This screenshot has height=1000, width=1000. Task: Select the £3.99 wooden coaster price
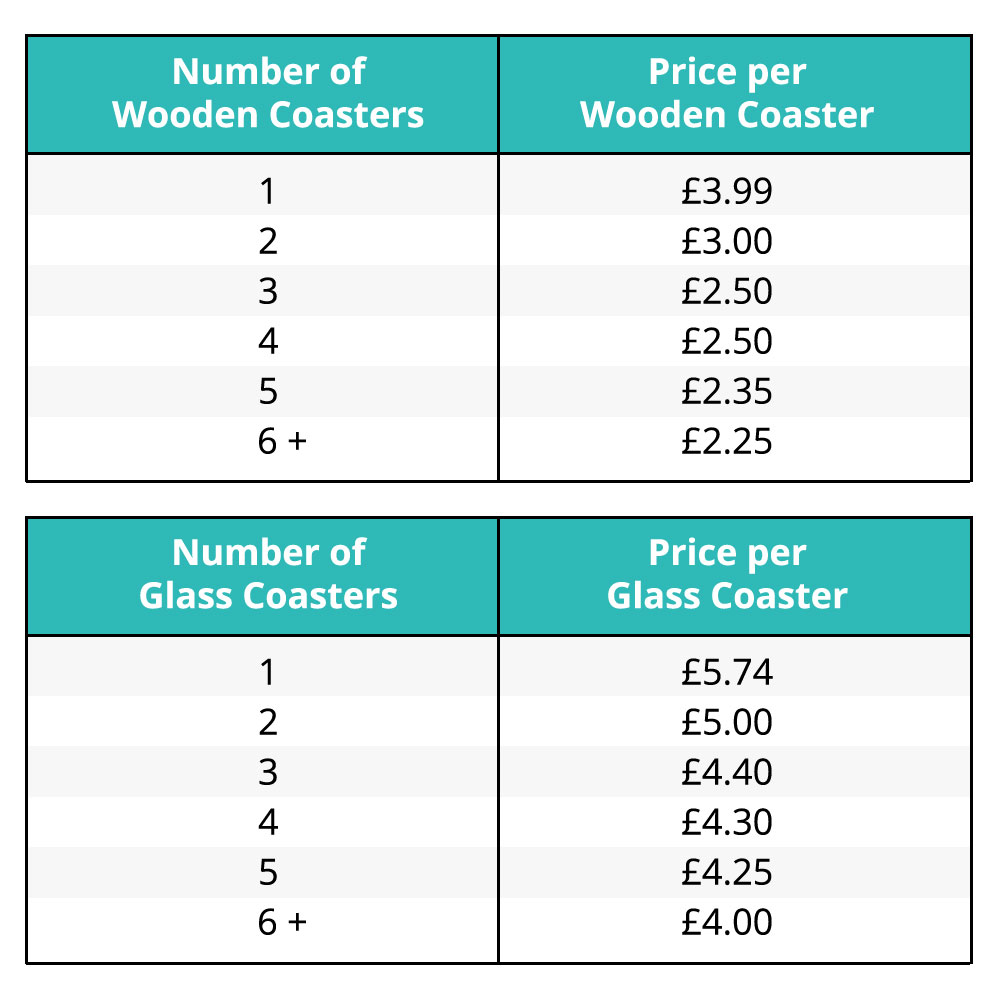pyautogui.click(x=727, y=191)
